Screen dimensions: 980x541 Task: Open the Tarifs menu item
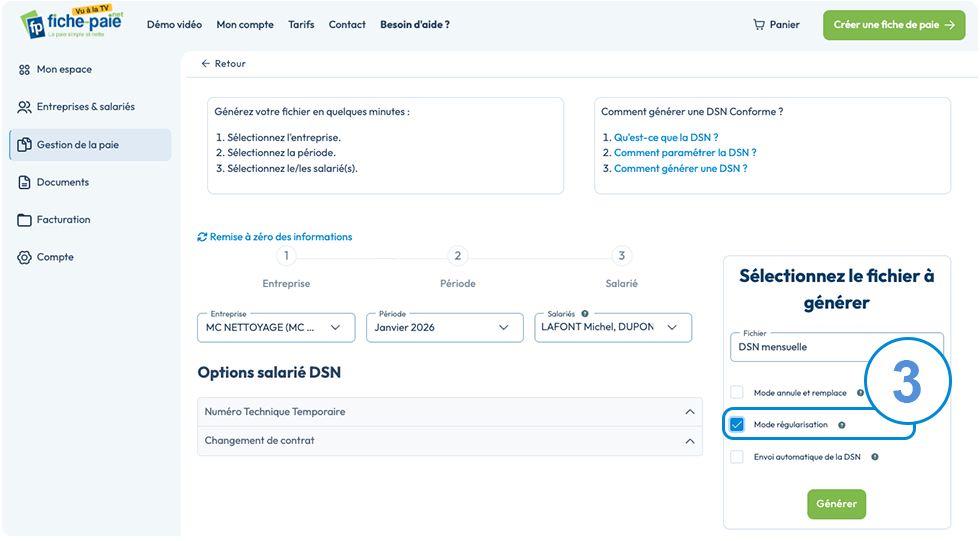click(x=301, y=24)
